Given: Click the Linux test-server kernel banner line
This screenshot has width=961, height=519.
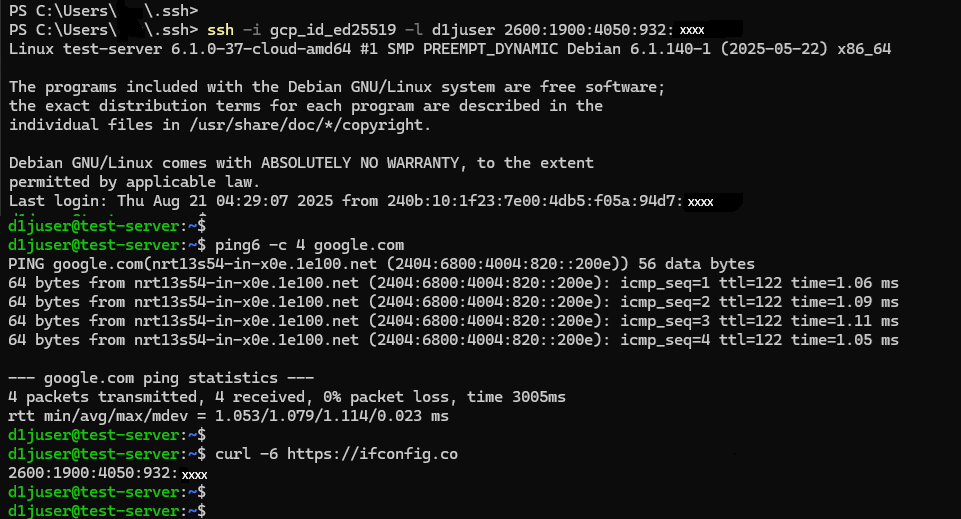Looking at the screenshot, I should (x=450, y=49).
